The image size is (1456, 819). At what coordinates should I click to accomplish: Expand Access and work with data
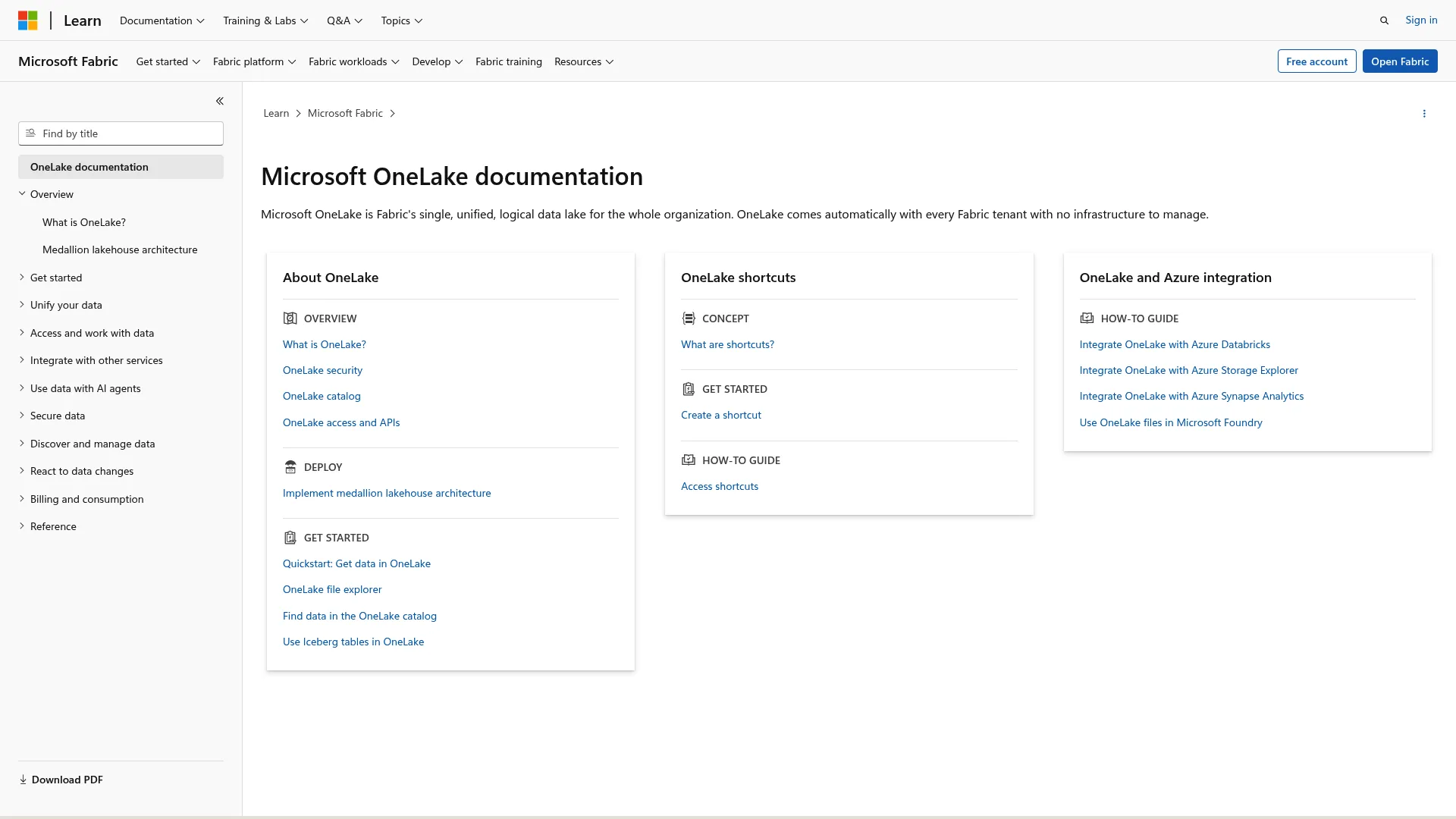[22, 333]
